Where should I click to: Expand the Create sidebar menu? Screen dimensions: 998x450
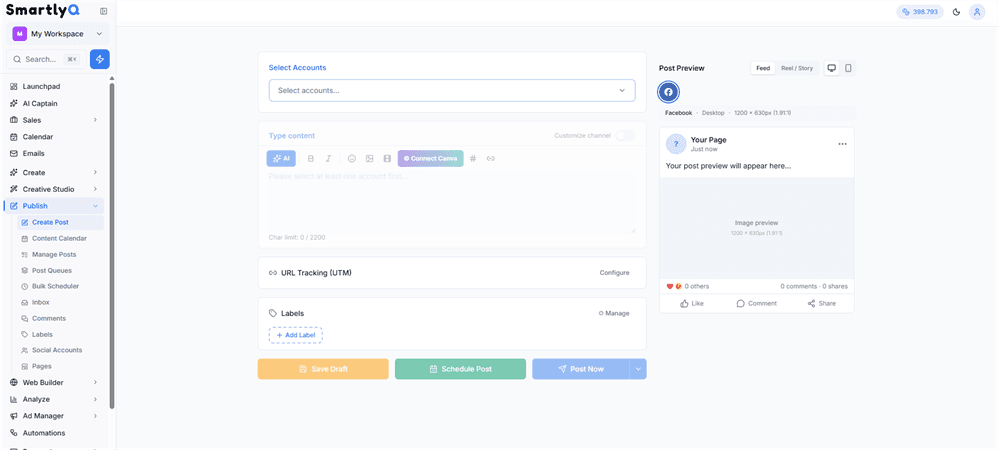click(x=54, y=172)
